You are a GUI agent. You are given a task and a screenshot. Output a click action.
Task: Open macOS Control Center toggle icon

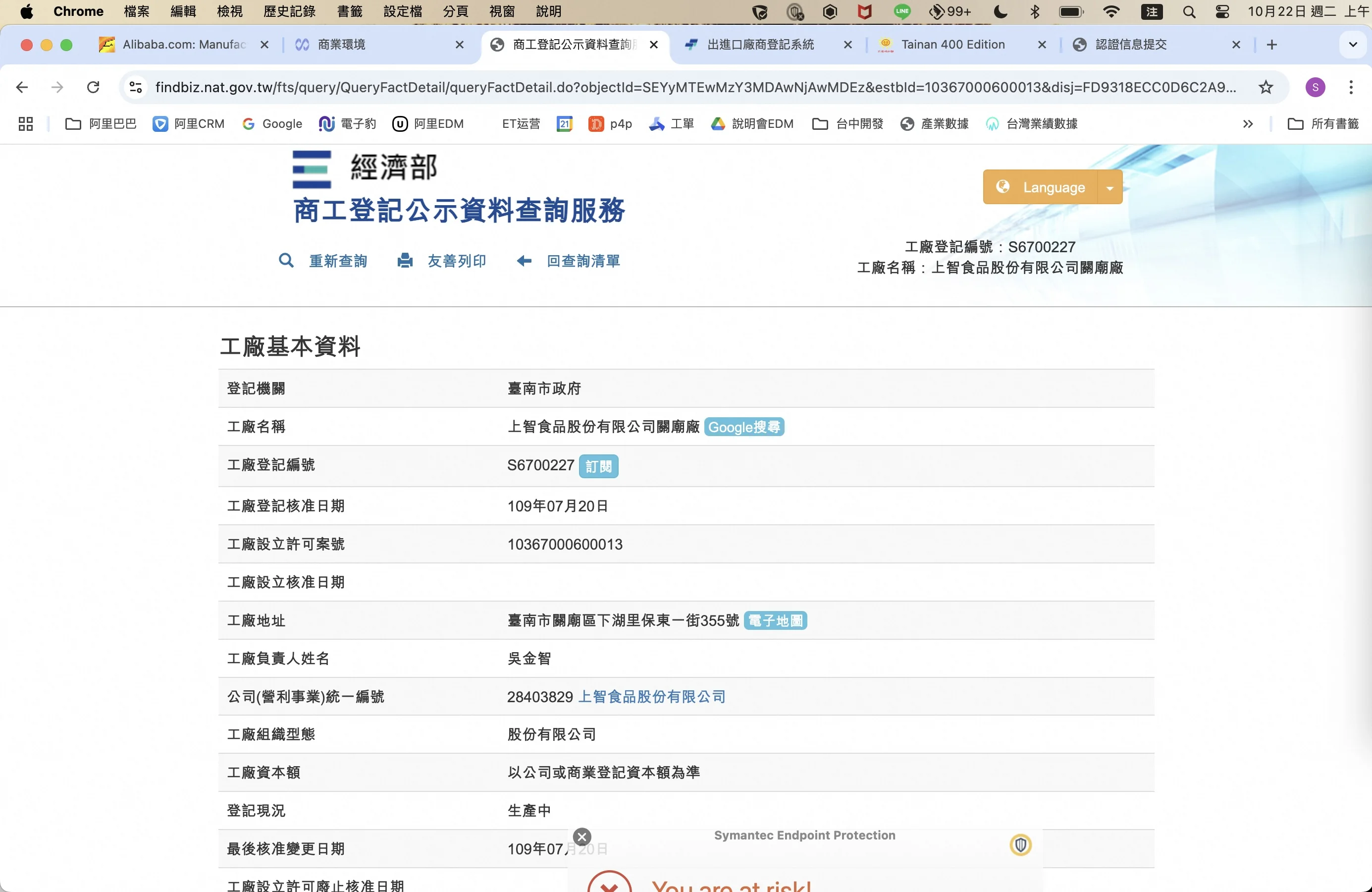click(x=1222, y=11)
